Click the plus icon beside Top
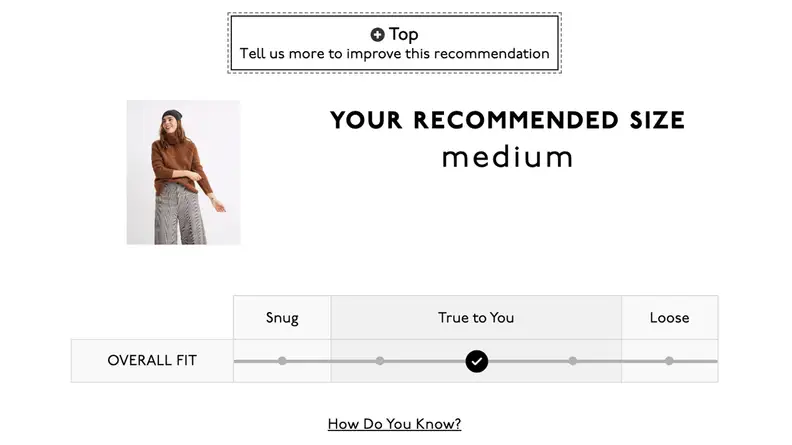Image resolution: width=792 pixels, height=445 pixels. [x=377, y=34]
